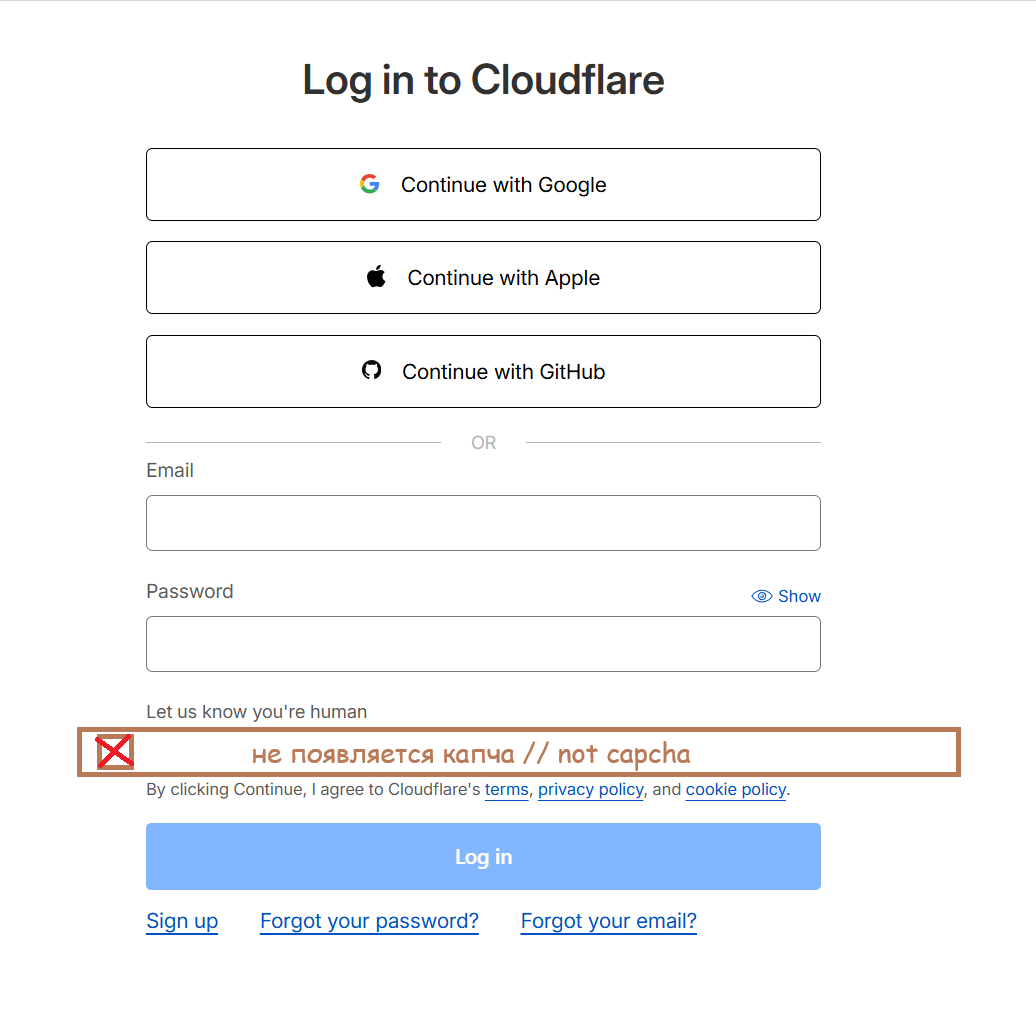The width and height of the screenshot is (1036, 1020).
Task: Click the Password field label
Action: 190,592
